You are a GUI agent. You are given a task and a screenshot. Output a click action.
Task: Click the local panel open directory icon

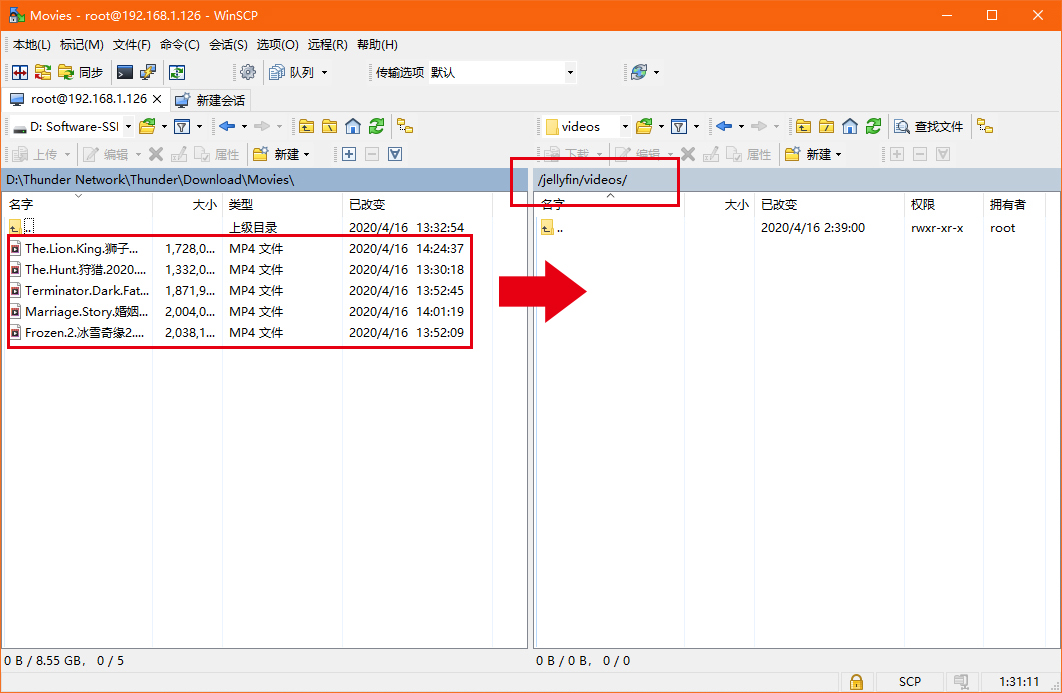(x=147, y=127)
